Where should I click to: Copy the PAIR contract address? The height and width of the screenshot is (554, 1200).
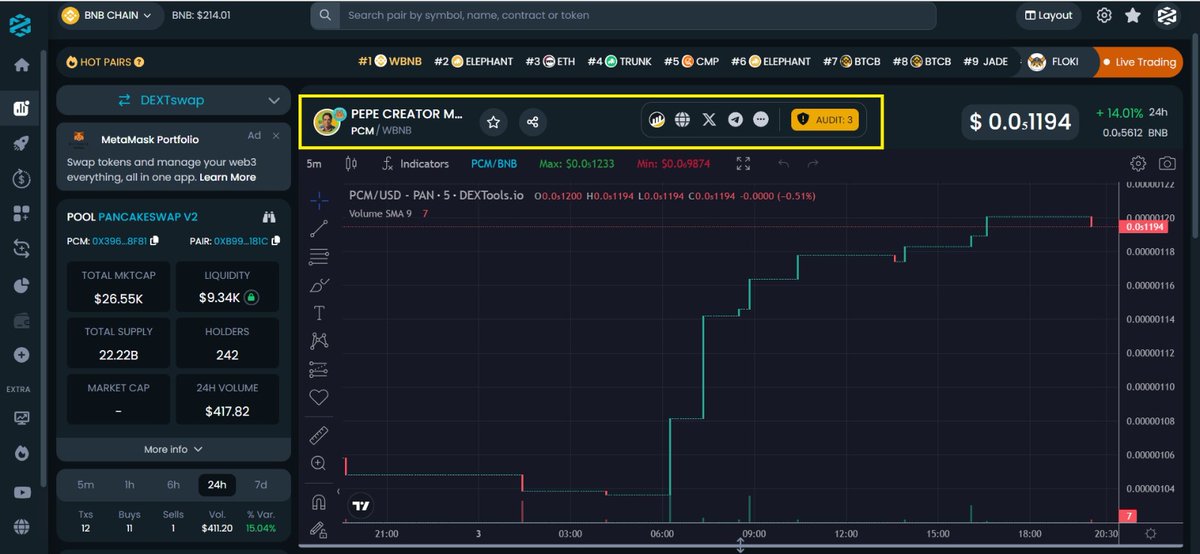click(x=276, y=241)
